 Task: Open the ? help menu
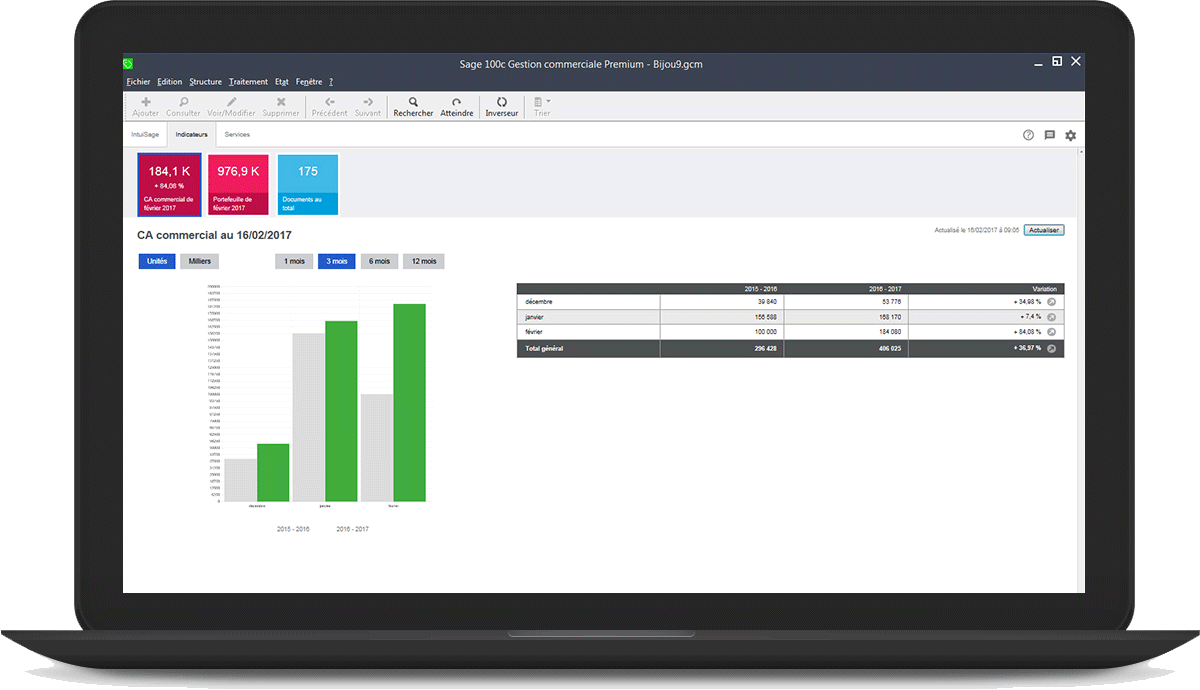[x=331, y=82]
